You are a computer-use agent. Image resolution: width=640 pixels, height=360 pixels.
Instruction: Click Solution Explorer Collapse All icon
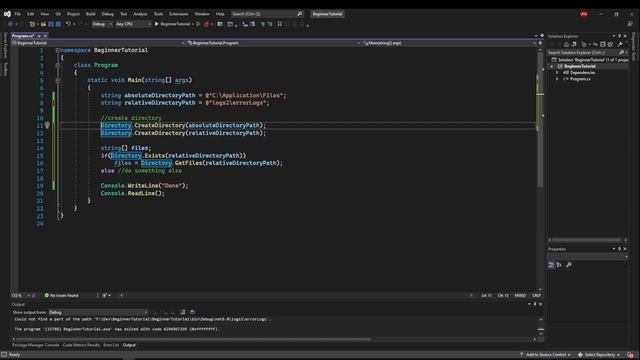click(603, 44)
